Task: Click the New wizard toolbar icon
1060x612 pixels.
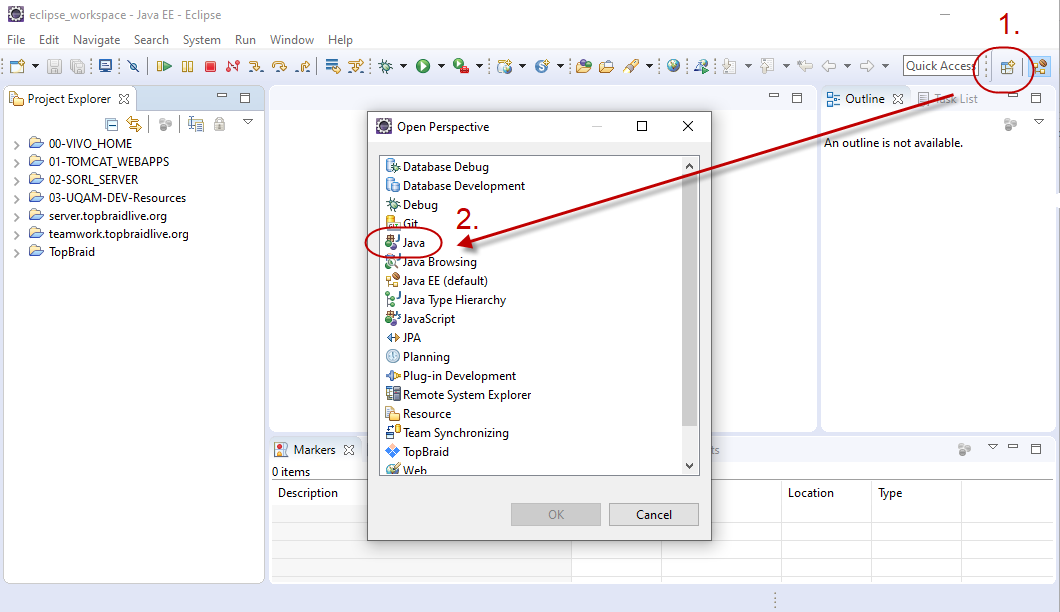Action: coord(18,66)
